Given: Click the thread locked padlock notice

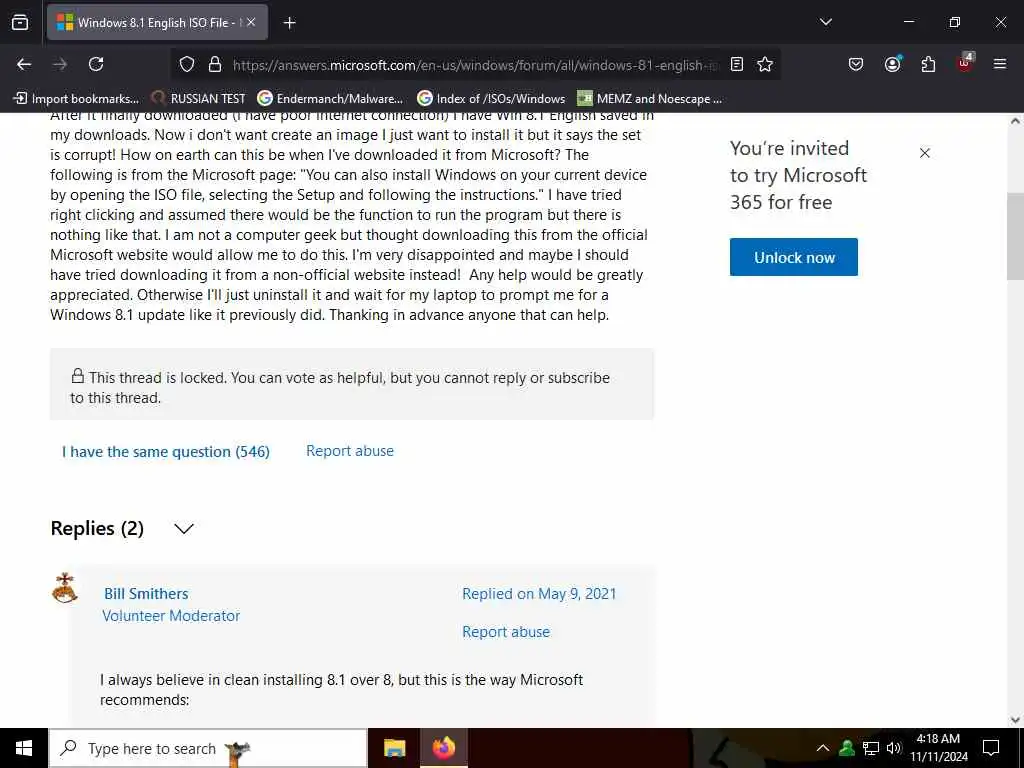Looking at the screenshot, I should 352,384.
